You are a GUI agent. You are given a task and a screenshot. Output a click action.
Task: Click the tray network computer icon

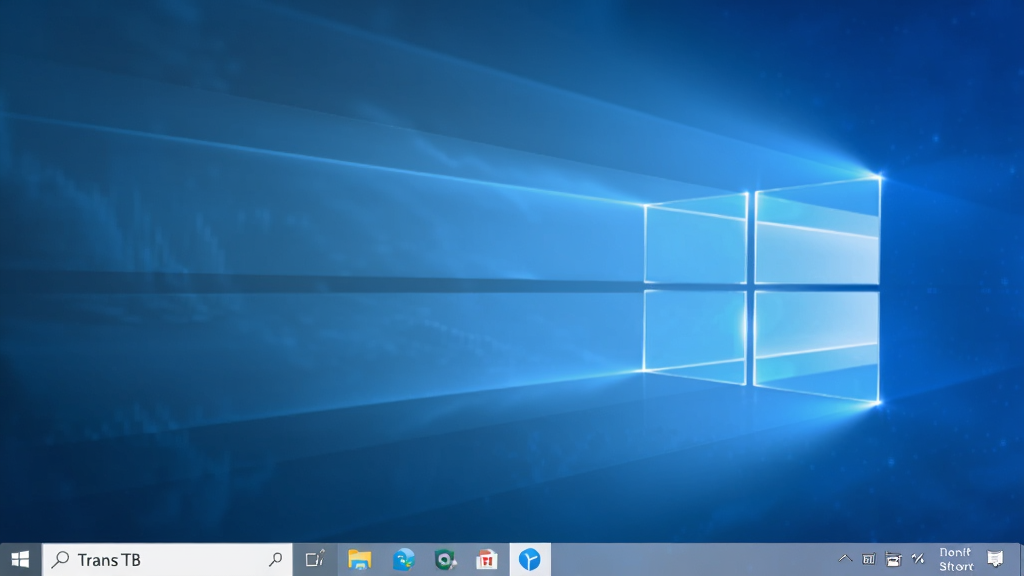(893, 559)
